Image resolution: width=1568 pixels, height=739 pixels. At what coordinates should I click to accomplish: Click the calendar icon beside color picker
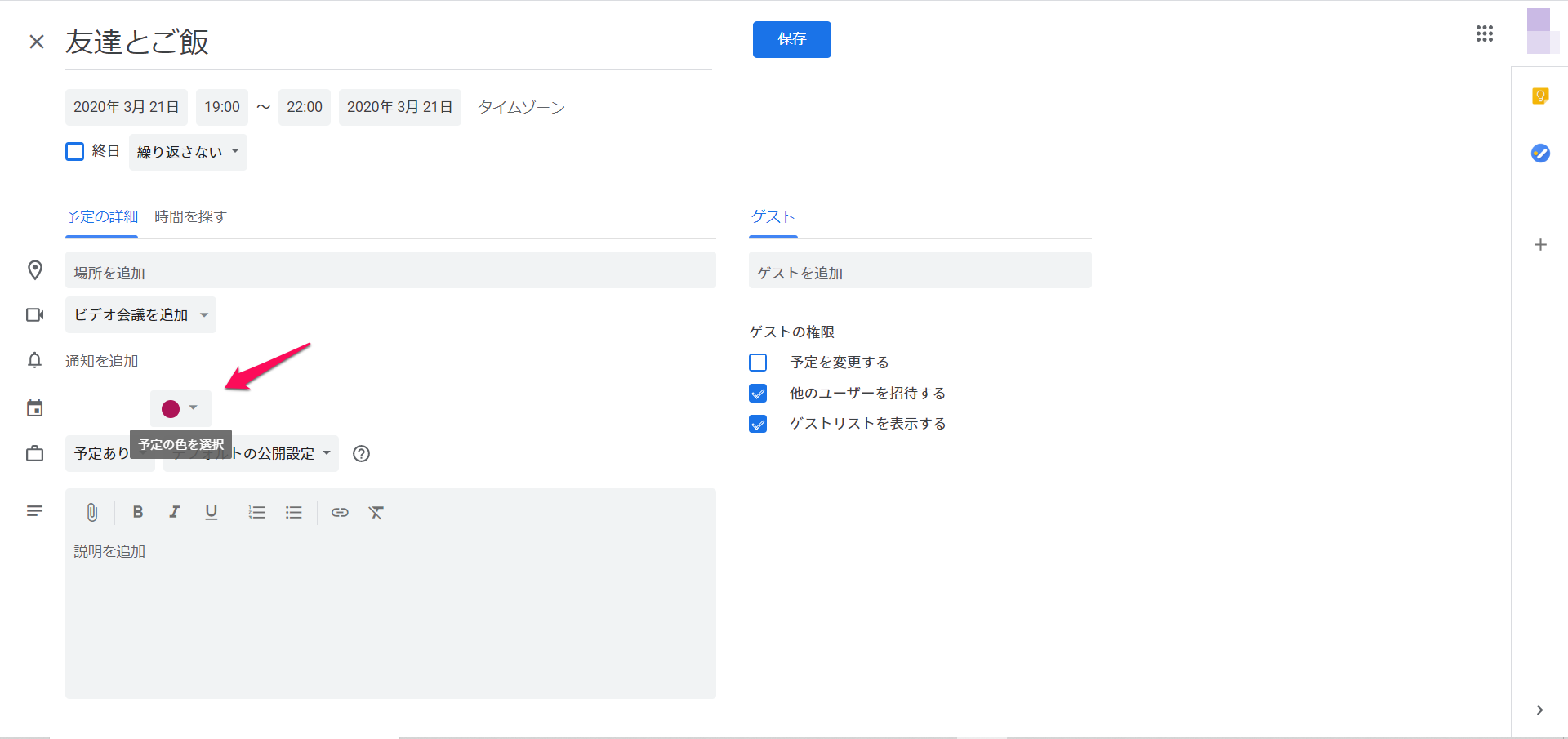[x=34, y=408]
